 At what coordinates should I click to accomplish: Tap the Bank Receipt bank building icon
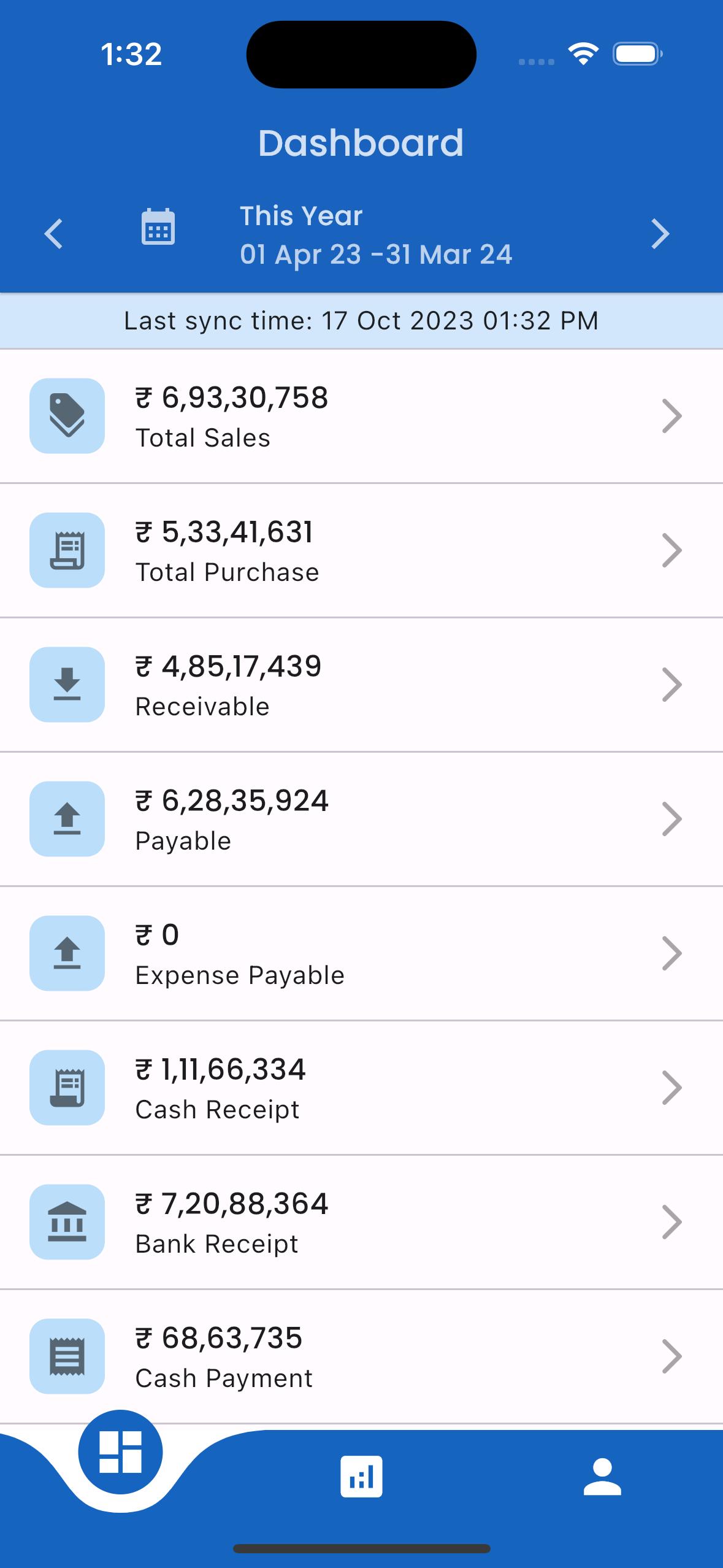coord(67,1222)
